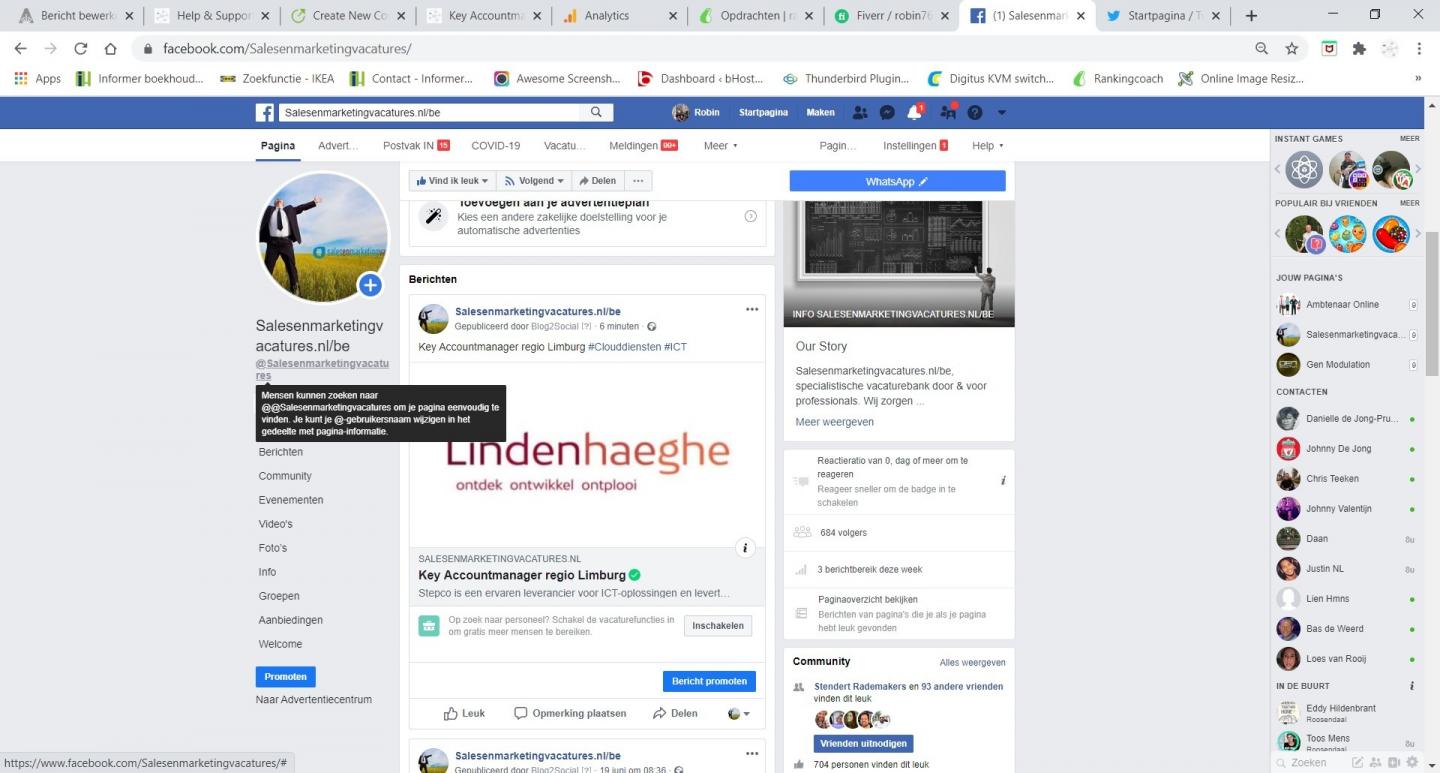
Task: Switch to the Analytics browser tab
Action: click(617, 16)
